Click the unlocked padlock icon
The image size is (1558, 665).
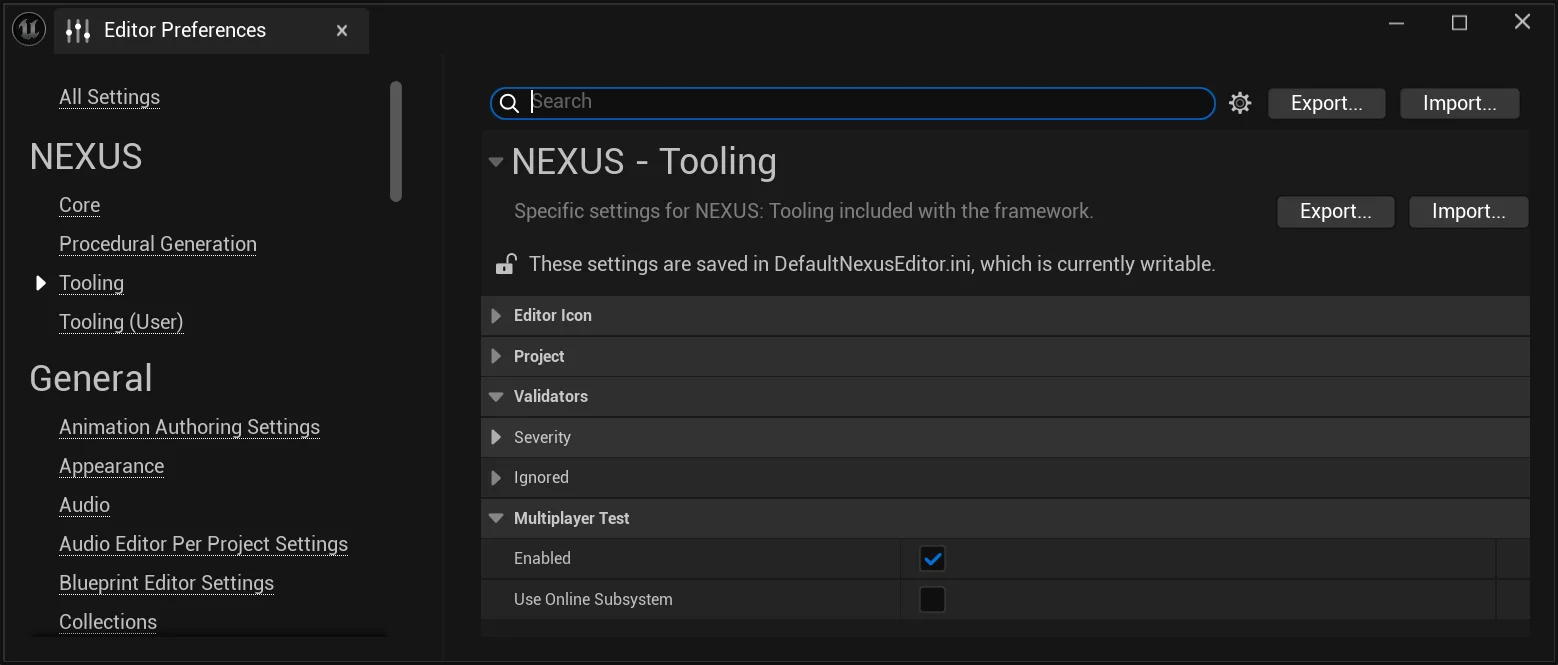tap(506, 264)
